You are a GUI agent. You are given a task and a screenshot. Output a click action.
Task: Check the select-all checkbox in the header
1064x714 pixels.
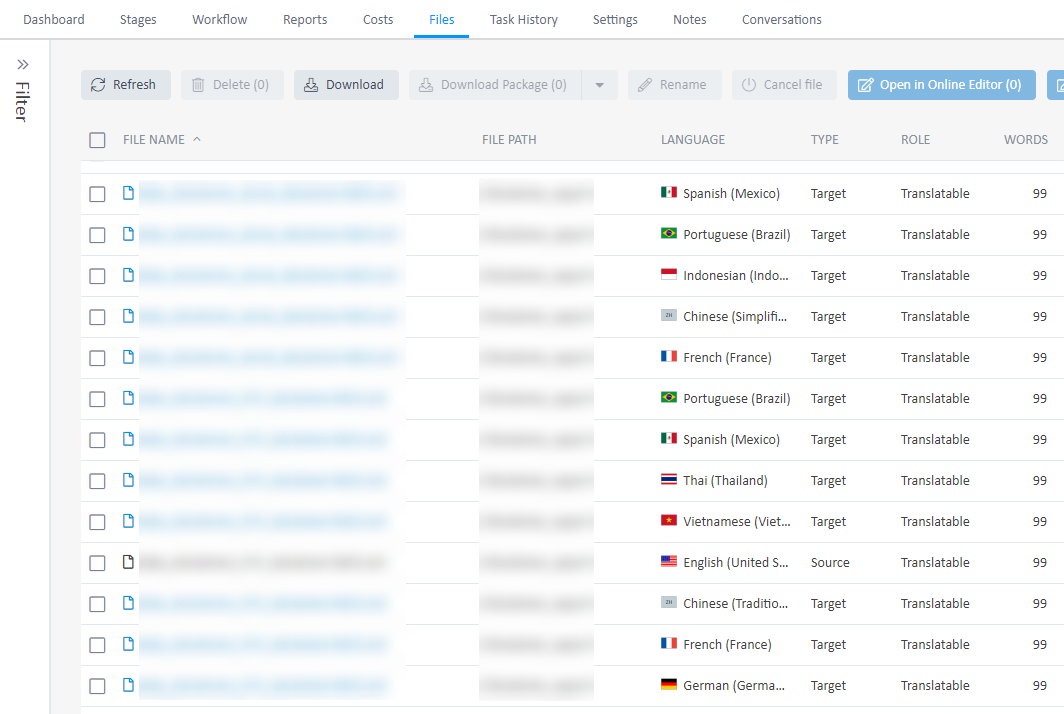point(97,140)
